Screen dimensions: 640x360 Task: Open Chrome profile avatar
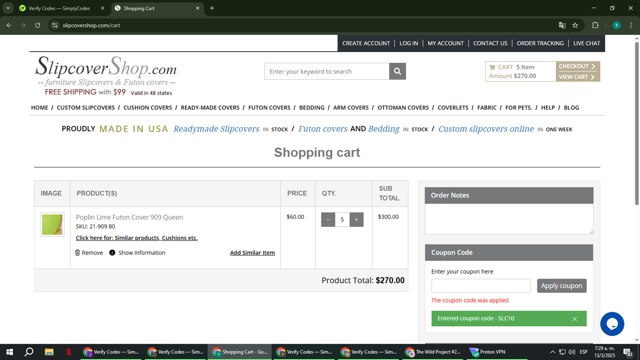tap(616, 25)
